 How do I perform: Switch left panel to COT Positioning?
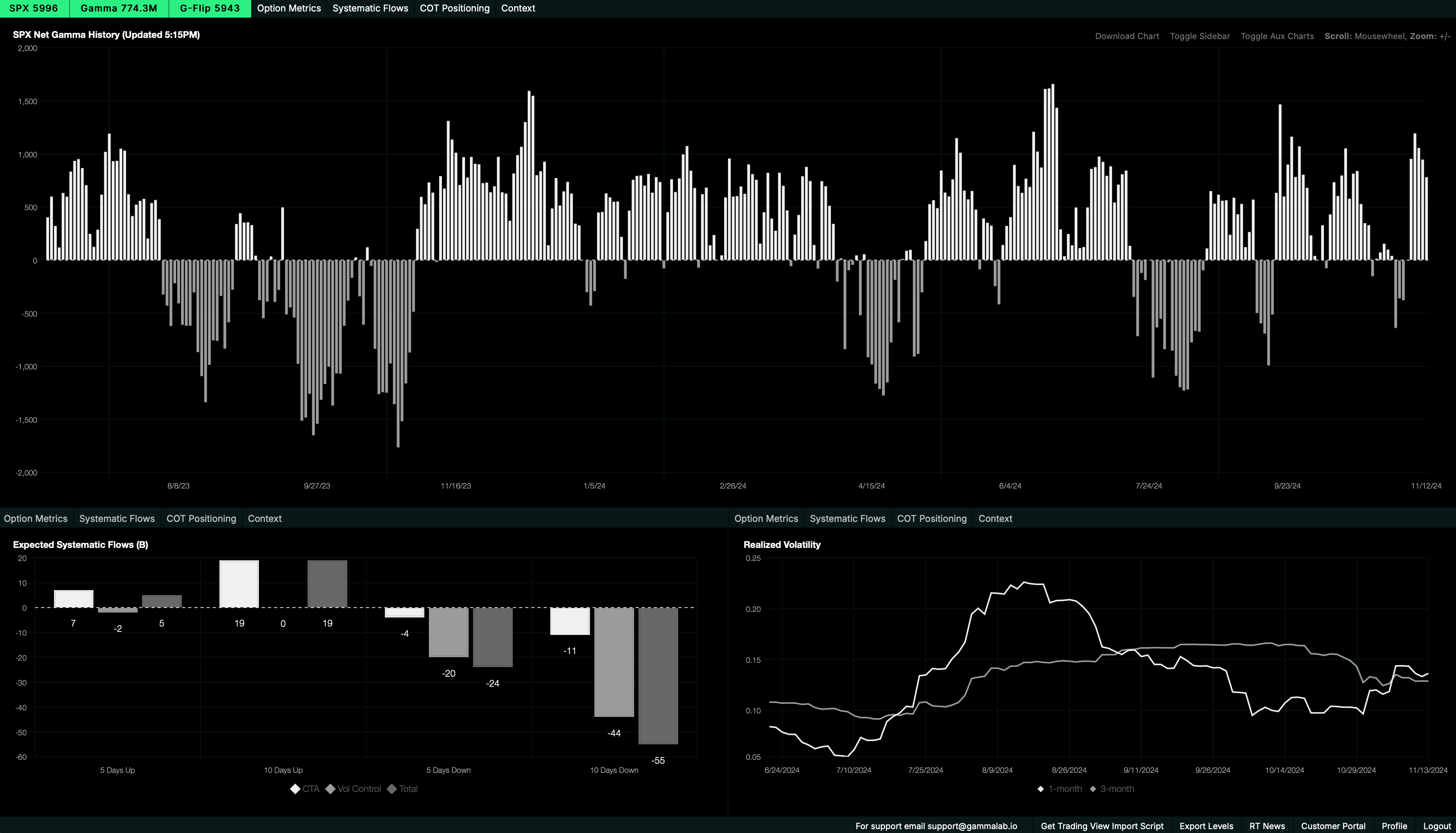click(x=201, y=518)
